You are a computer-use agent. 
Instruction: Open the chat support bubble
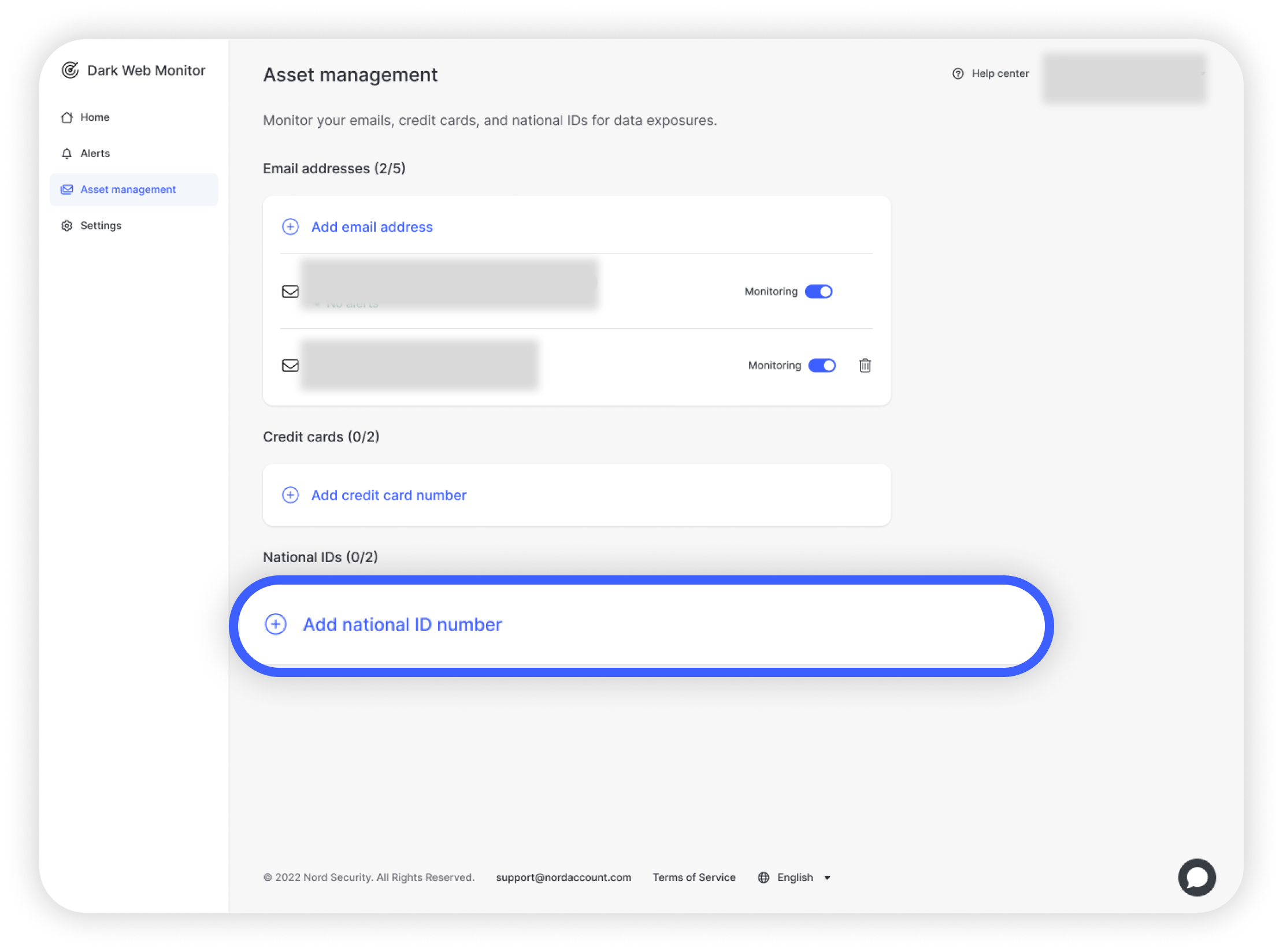[x=1196, y=877]
